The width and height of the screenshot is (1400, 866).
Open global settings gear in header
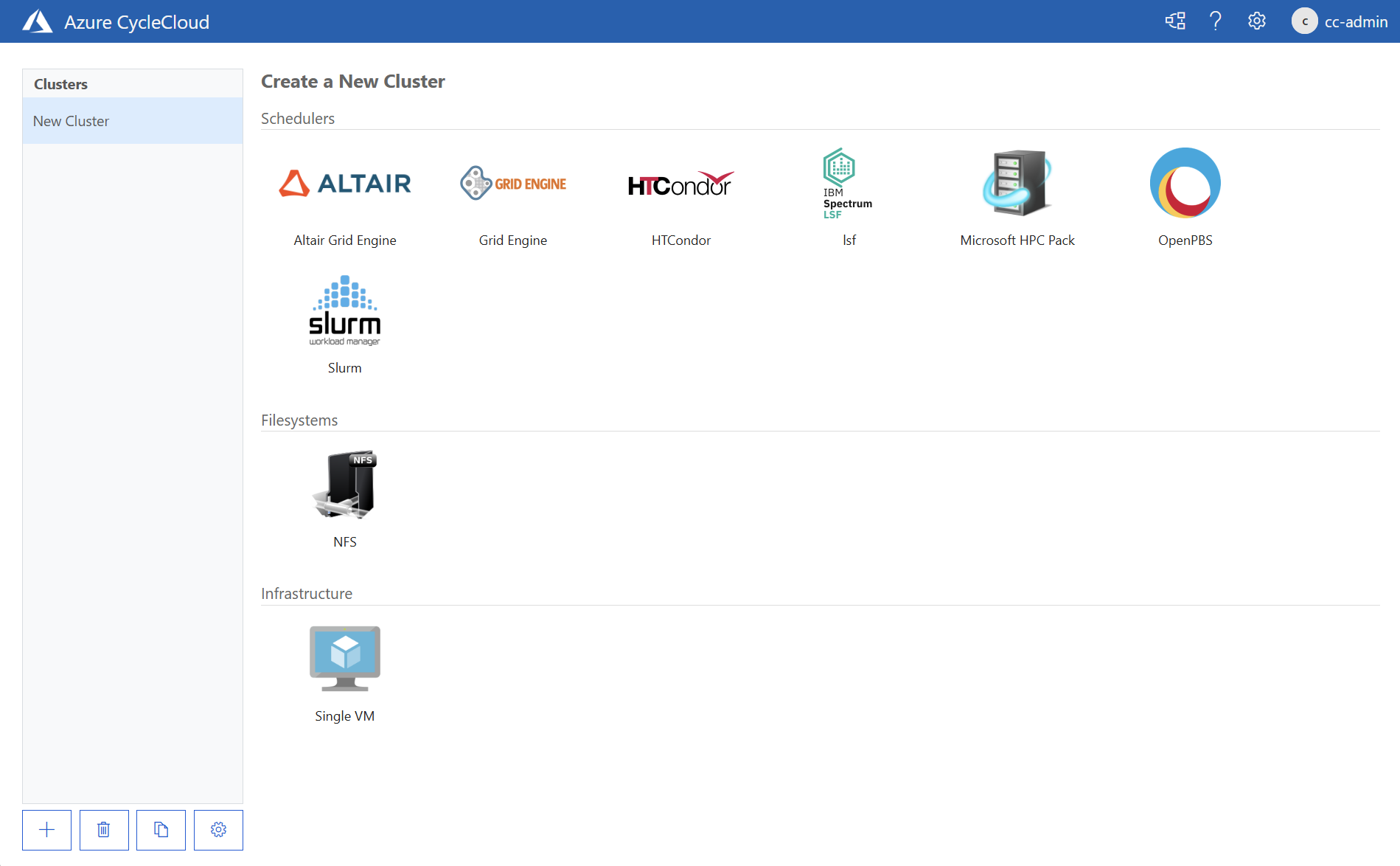click(1257, 21)
